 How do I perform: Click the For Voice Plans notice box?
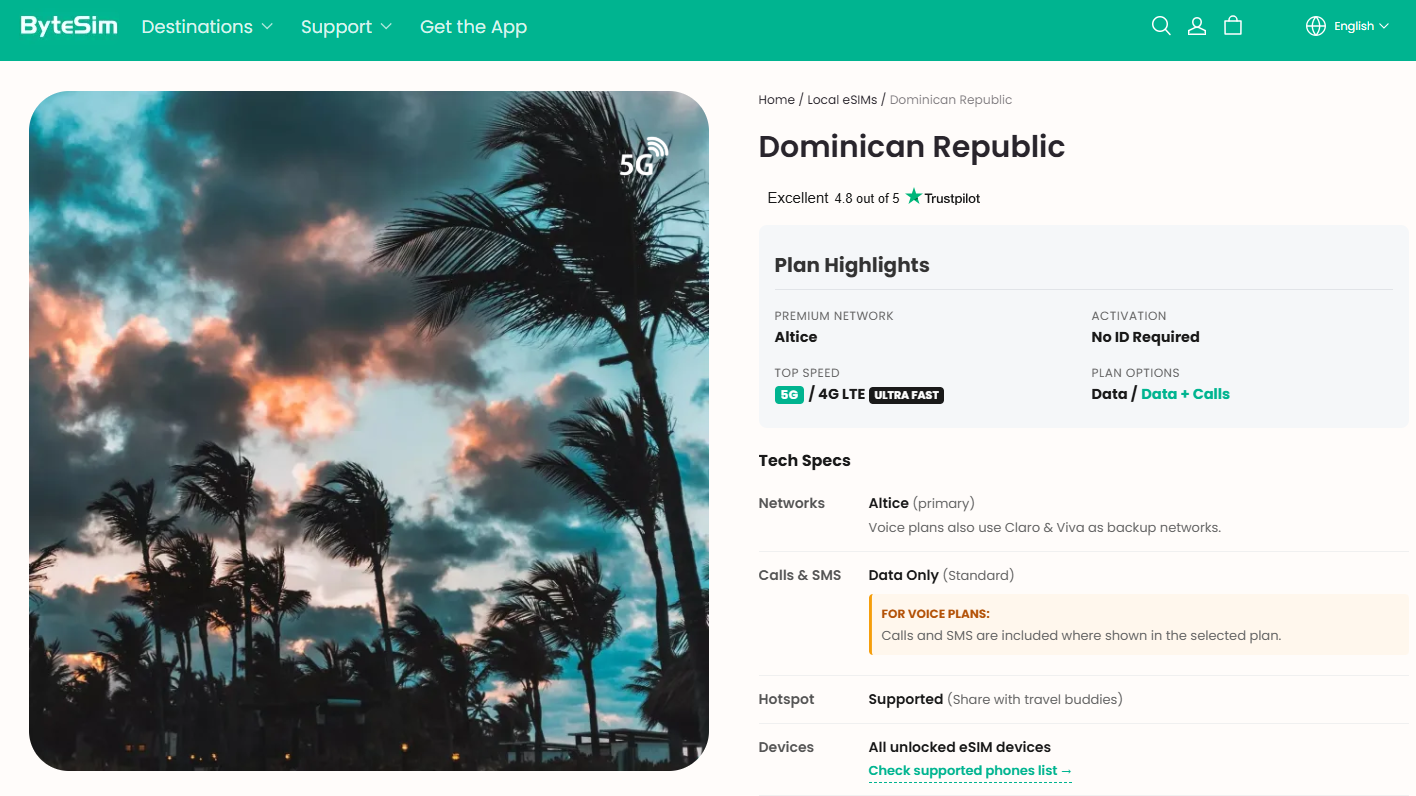[1139, 625]
